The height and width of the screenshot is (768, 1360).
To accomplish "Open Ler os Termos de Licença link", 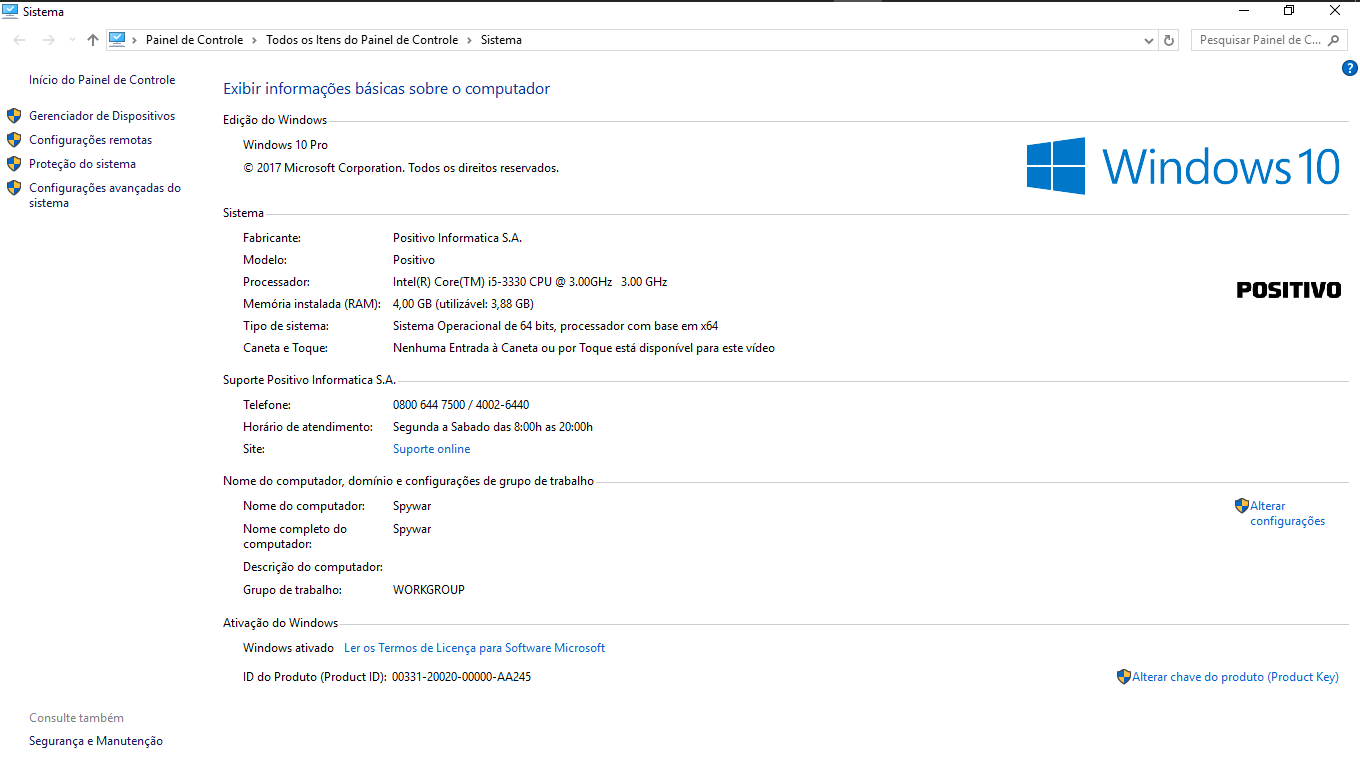I will click(474, 648).
